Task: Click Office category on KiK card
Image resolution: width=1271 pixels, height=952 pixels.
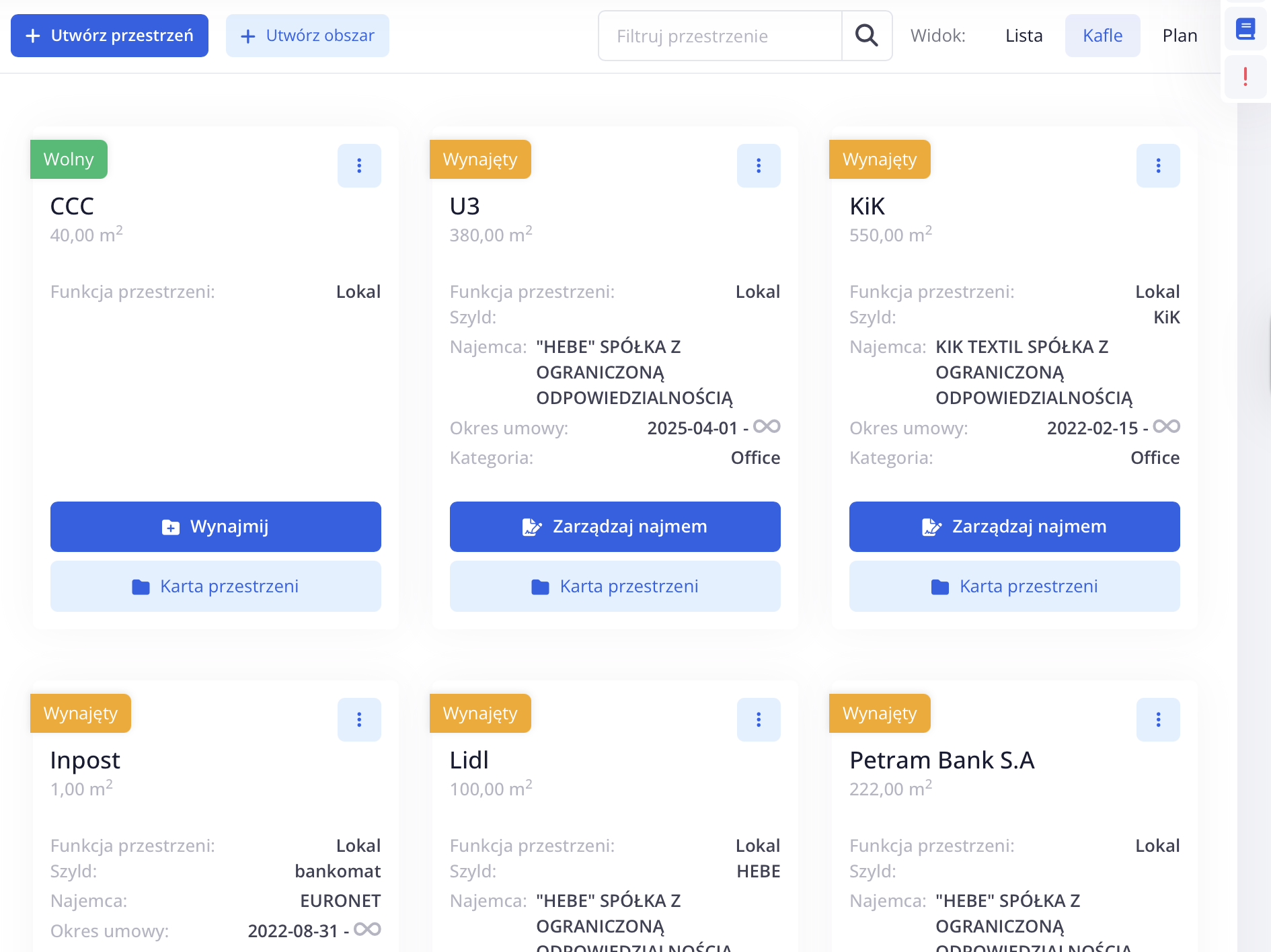Action: [1155, 458]
